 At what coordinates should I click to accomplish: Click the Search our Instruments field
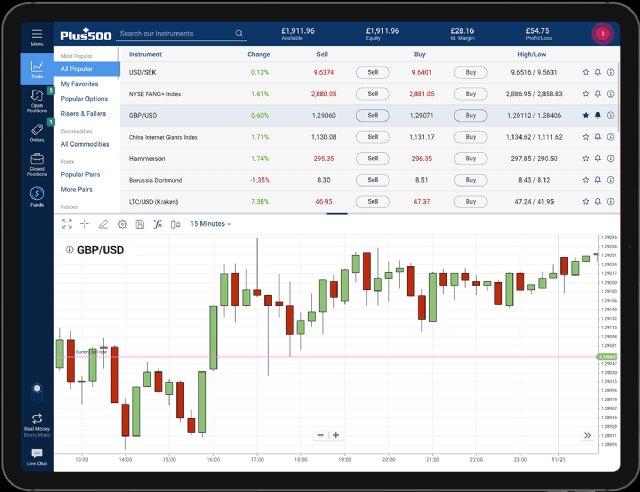[175, 33]
